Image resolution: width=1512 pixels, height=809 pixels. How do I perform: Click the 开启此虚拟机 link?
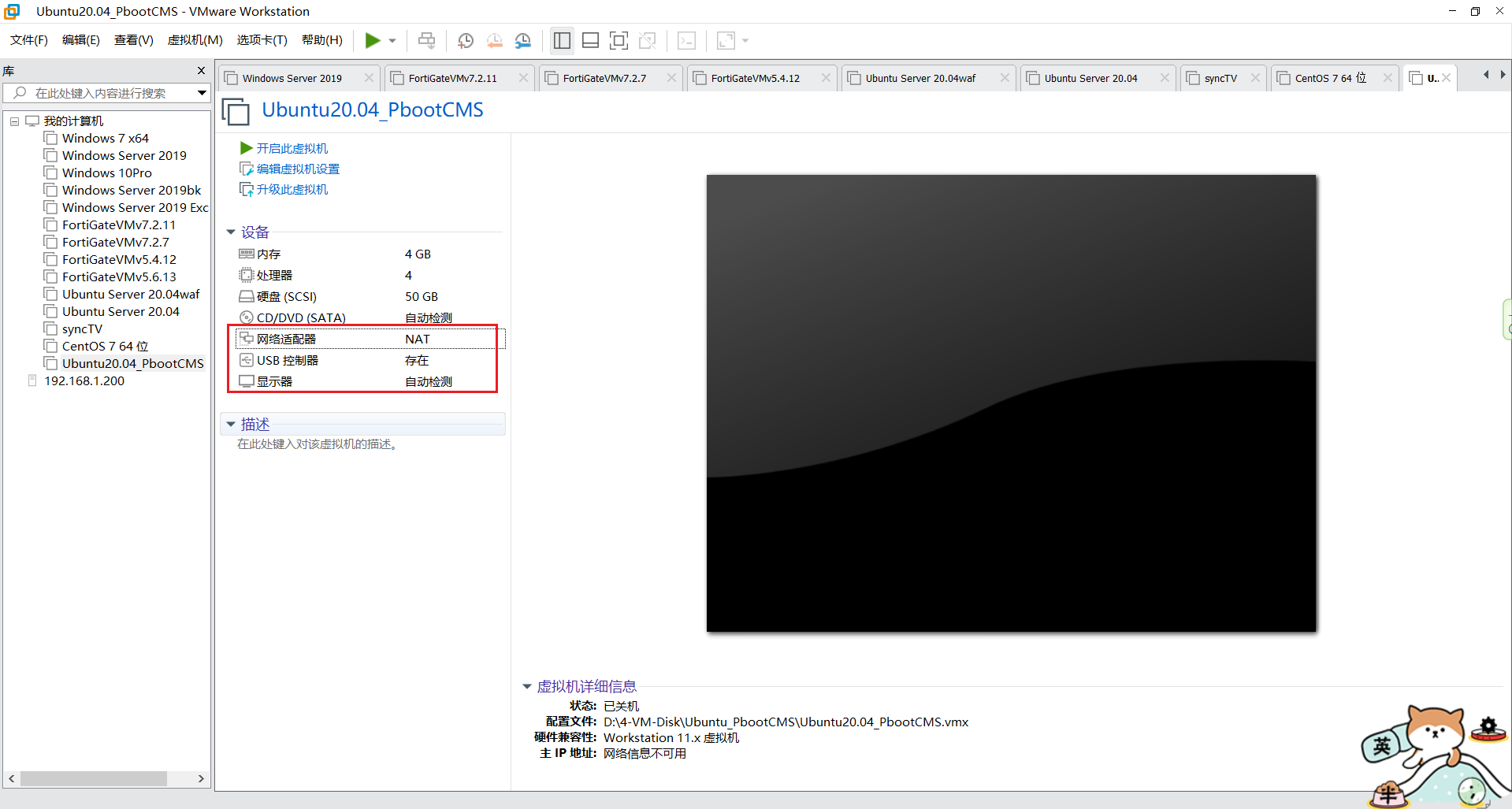point(292,149)
